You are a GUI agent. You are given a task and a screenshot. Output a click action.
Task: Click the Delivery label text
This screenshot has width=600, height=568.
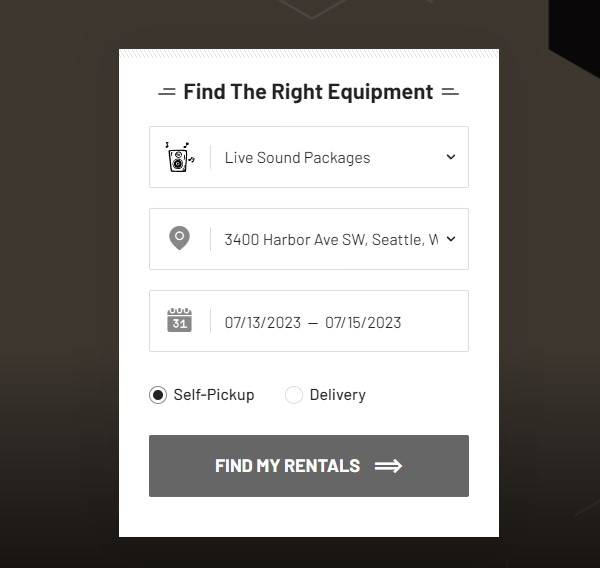coord(338,395)
